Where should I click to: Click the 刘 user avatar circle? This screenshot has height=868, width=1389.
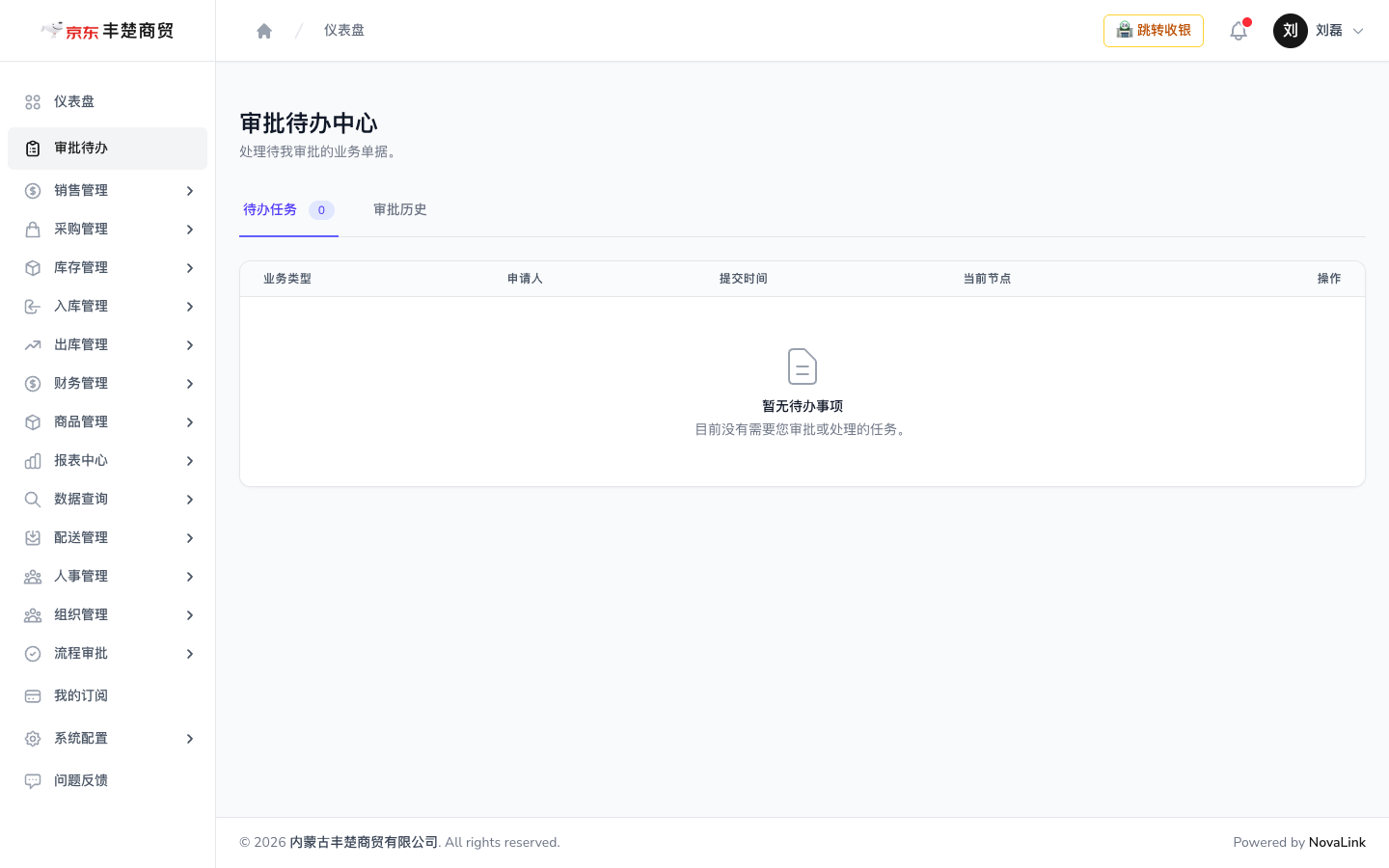[x=1291, y=31]
